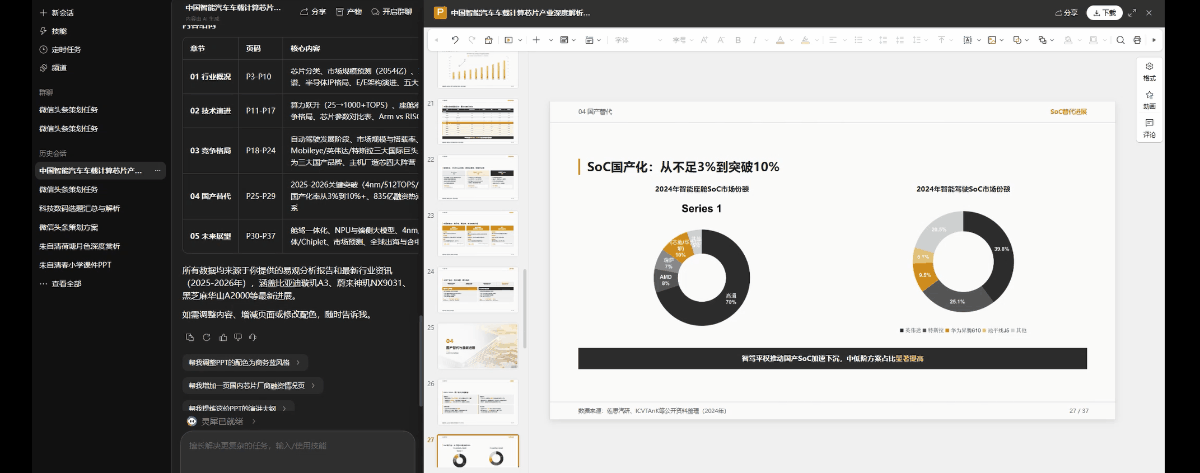
Task: Open the text alignment dropdown in toolbar
Action: point(836,40)
